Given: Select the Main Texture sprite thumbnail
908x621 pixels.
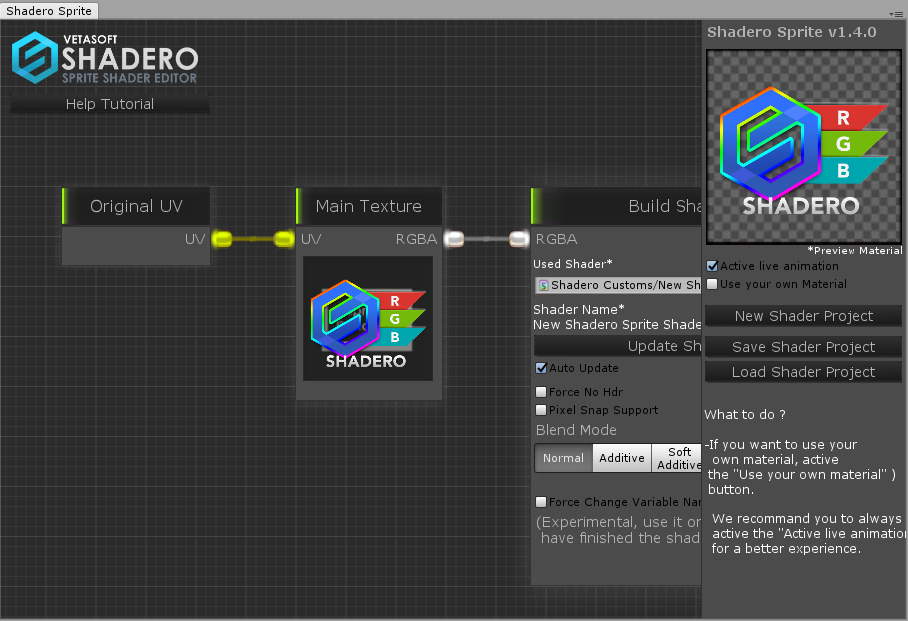Looking at the screenshot, I should [x=368, y=319].
